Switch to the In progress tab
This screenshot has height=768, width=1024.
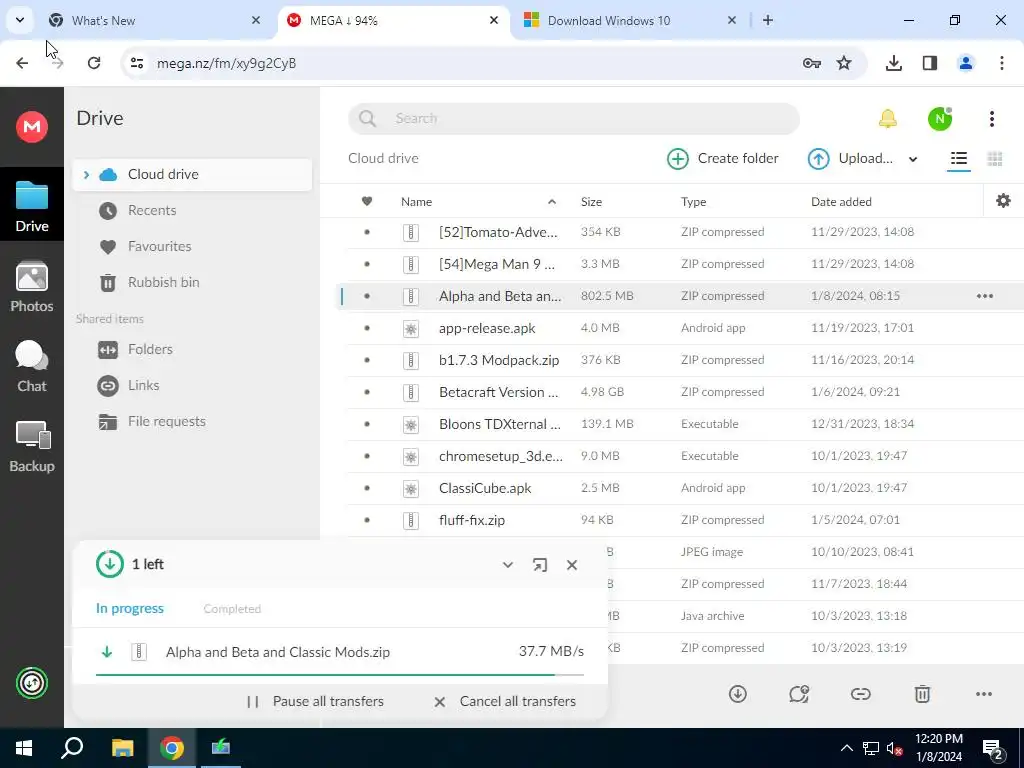pos(129,609)
